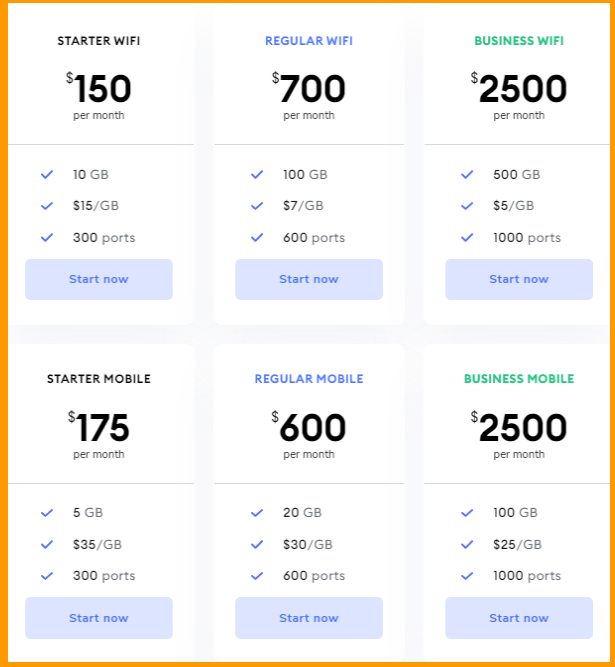Hit Start now for Business Mobile plan
Screen dimensions: 615x667
pyautogui.click(x=518, y=618)
